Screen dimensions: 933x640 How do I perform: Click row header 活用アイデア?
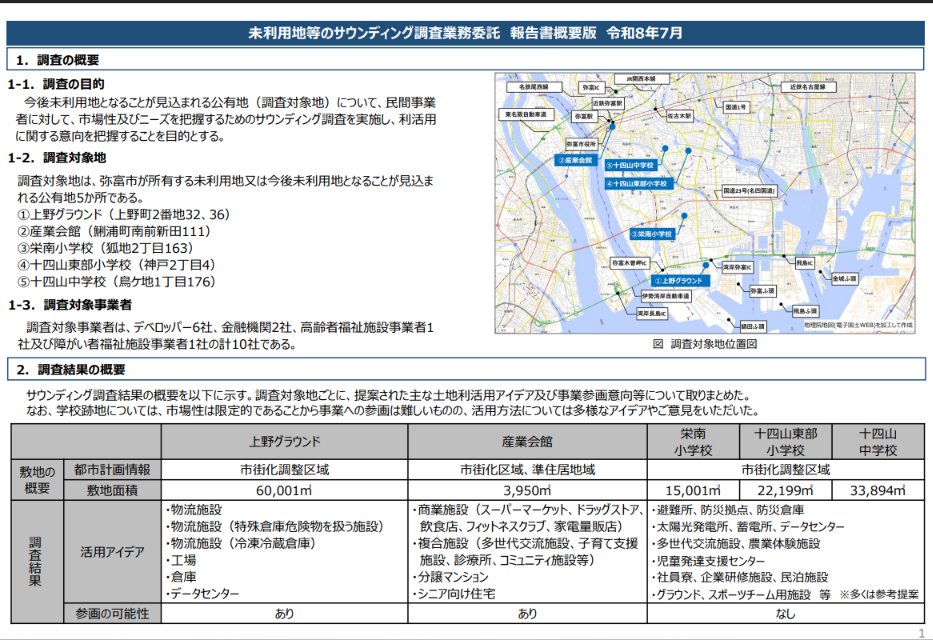tap(112, 552)
